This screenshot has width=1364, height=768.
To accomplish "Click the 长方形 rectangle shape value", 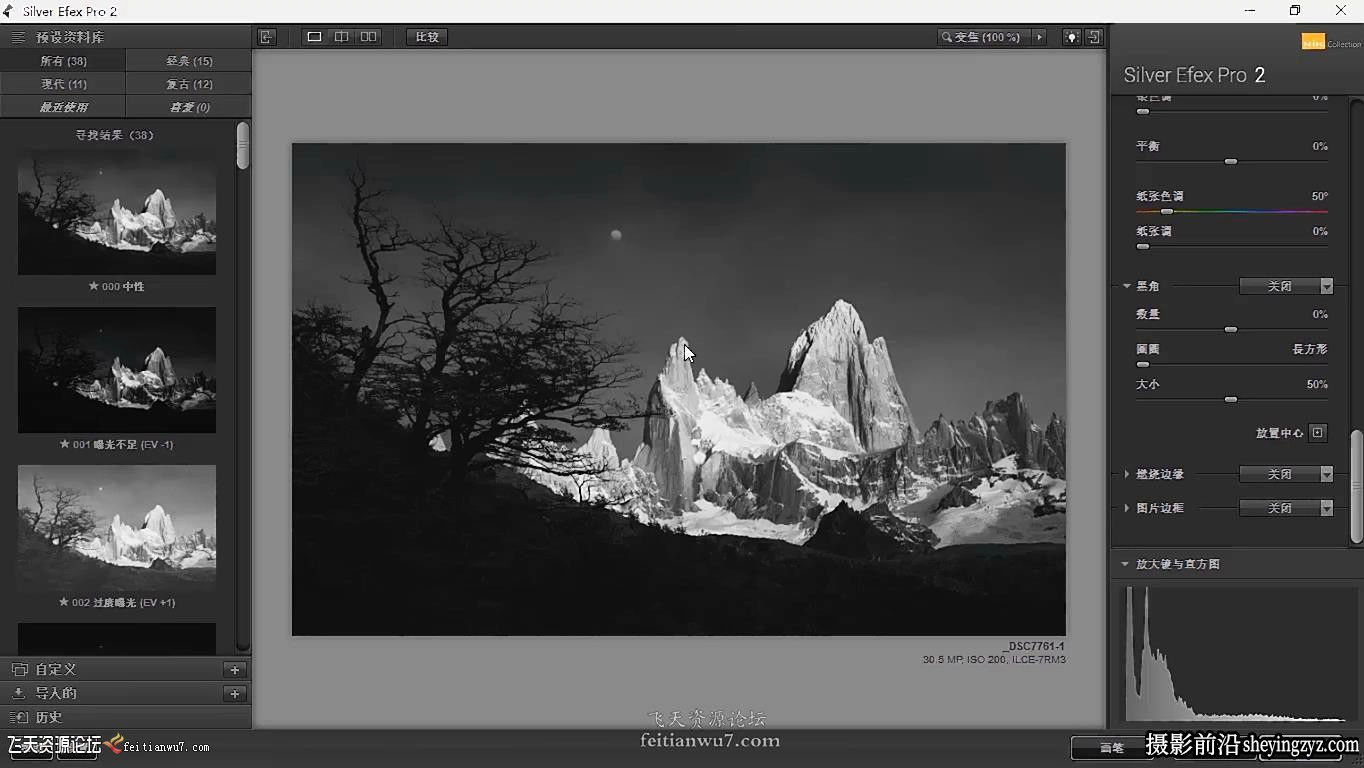I will click(x=1310, y=349).
